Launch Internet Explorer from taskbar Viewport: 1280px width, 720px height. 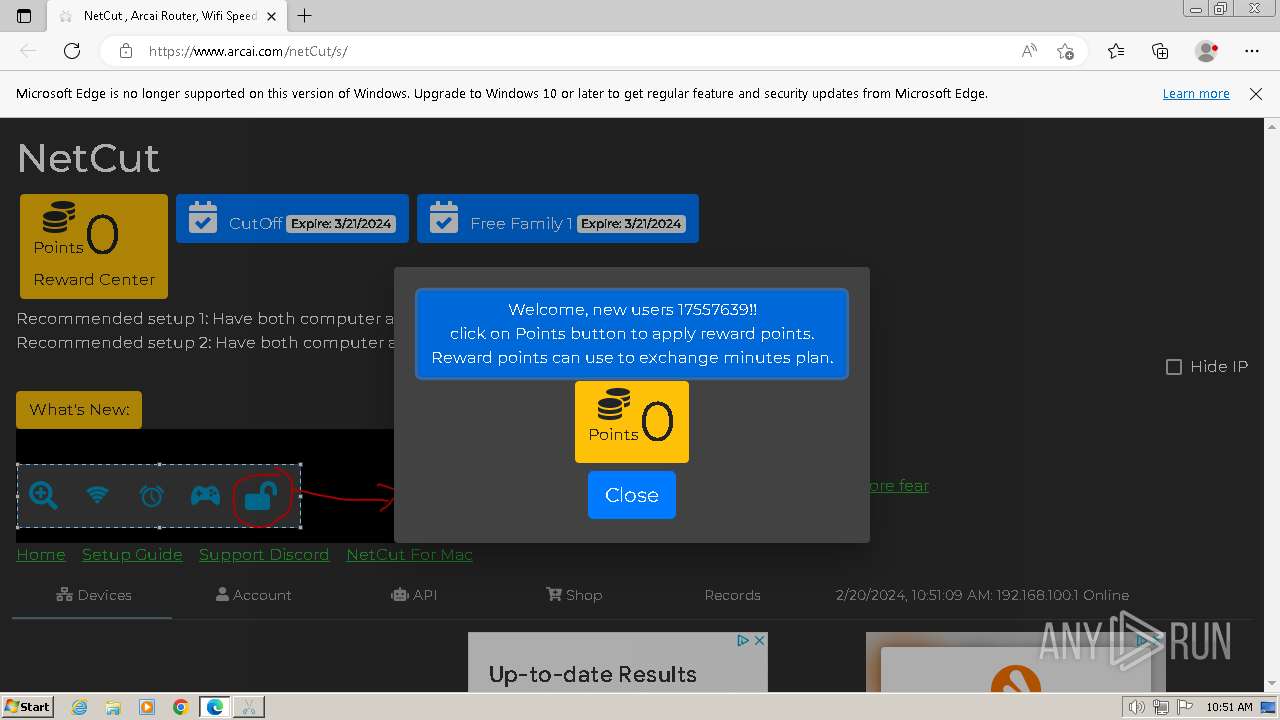click(79, 707)
